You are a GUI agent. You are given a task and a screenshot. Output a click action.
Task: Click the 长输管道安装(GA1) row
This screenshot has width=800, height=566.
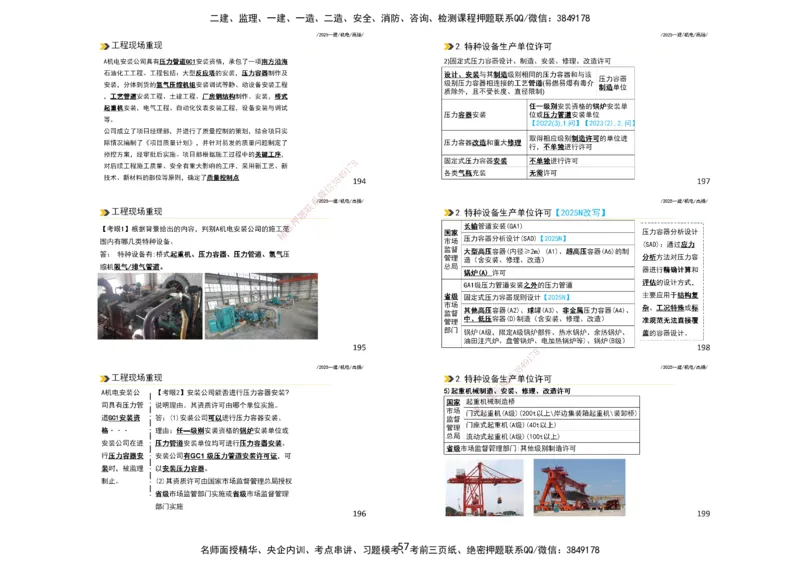pos(548,226)
